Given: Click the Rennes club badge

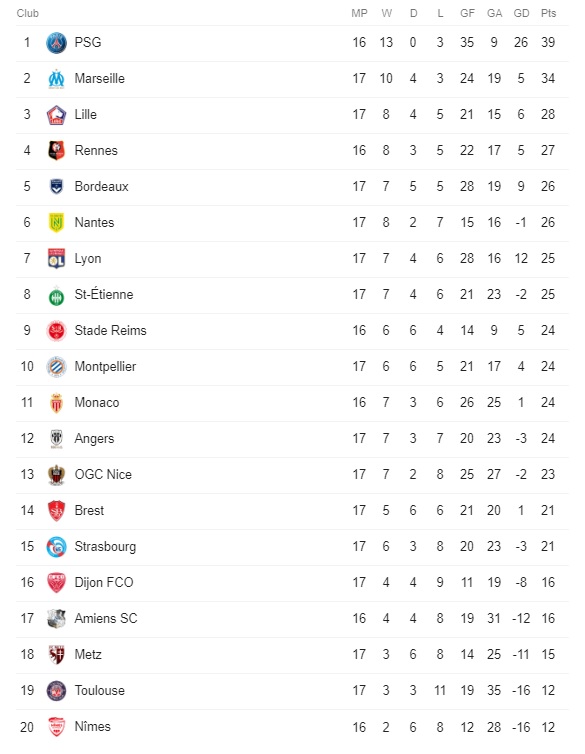Looking at the screenshot, I should coord(56,151).
